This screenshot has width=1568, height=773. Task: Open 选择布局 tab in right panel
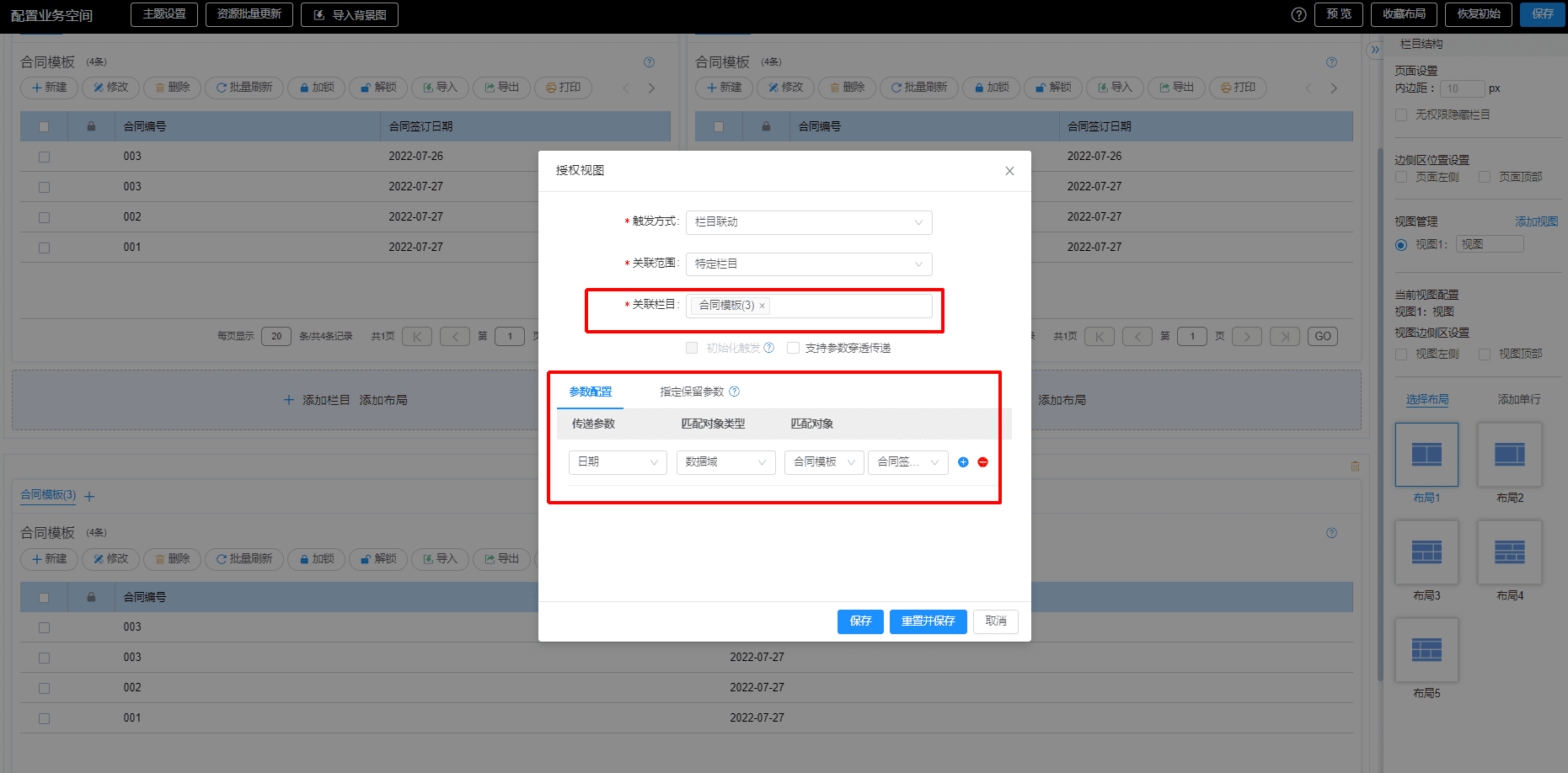coord(1427,399)
